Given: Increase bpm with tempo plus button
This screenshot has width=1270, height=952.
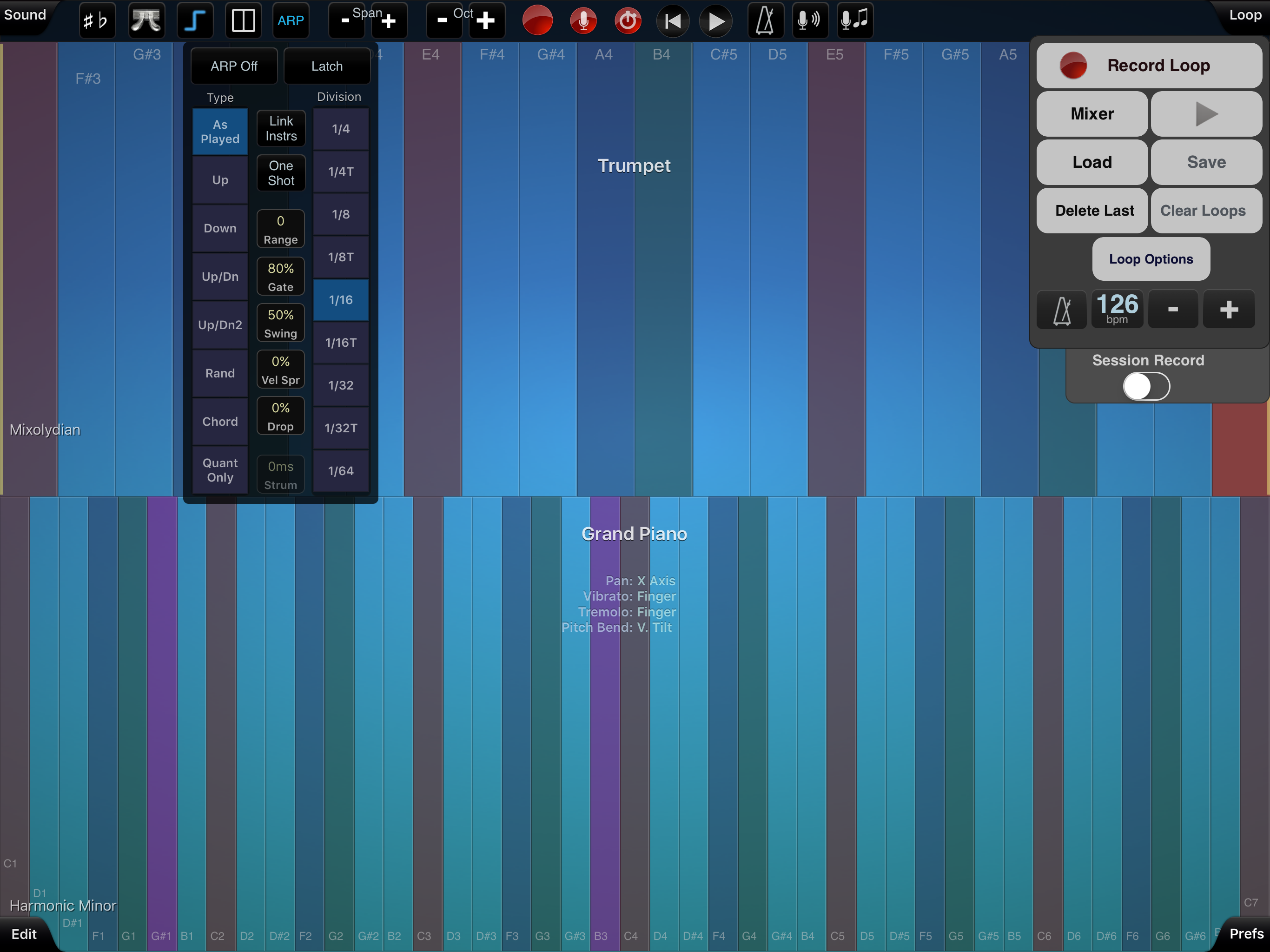Looking at the screenshot, I should pyautogui.click(x=1228, y=310).
